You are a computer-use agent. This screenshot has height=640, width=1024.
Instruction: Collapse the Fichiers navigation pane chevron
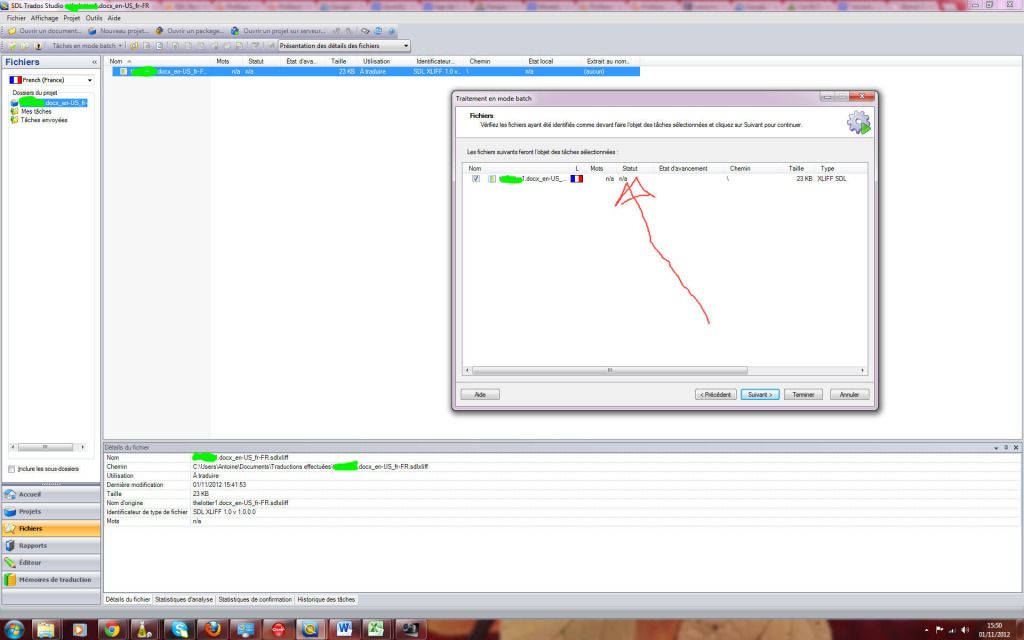click(x=95, y=62)
